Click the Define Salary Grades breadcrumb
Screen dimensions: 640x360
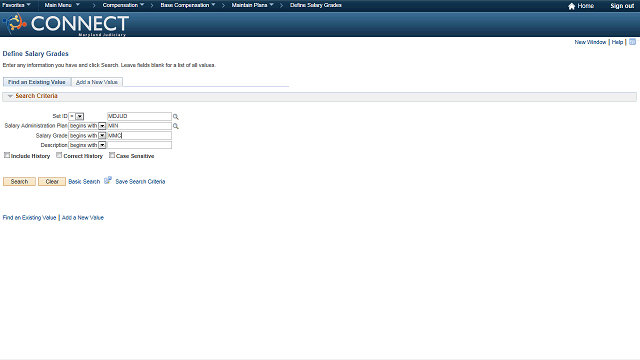(x=316, y=5)
